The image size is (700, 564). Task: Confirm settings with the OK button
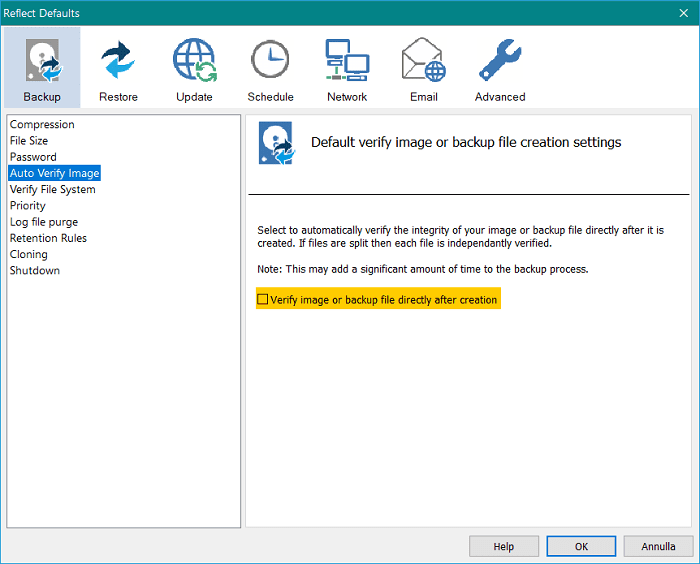click(581, 546)
